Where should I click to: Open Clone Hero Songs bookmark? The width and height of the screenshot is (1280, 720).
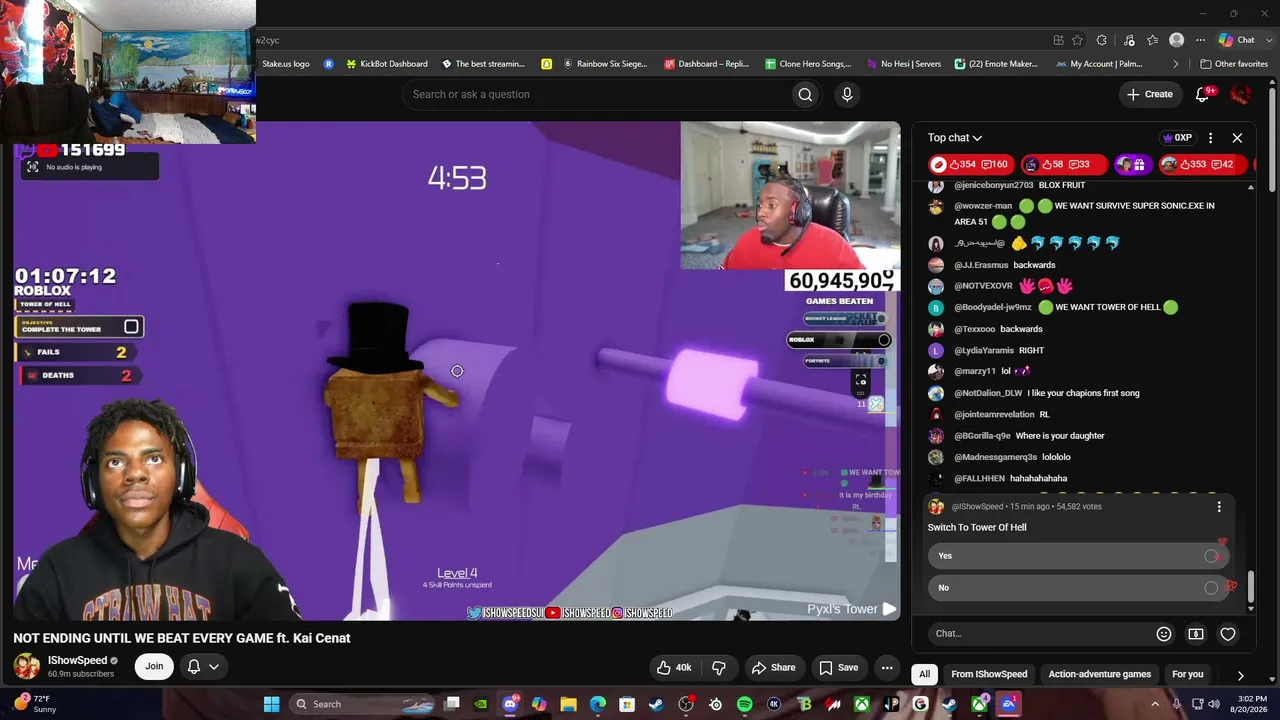pos(808,64)
